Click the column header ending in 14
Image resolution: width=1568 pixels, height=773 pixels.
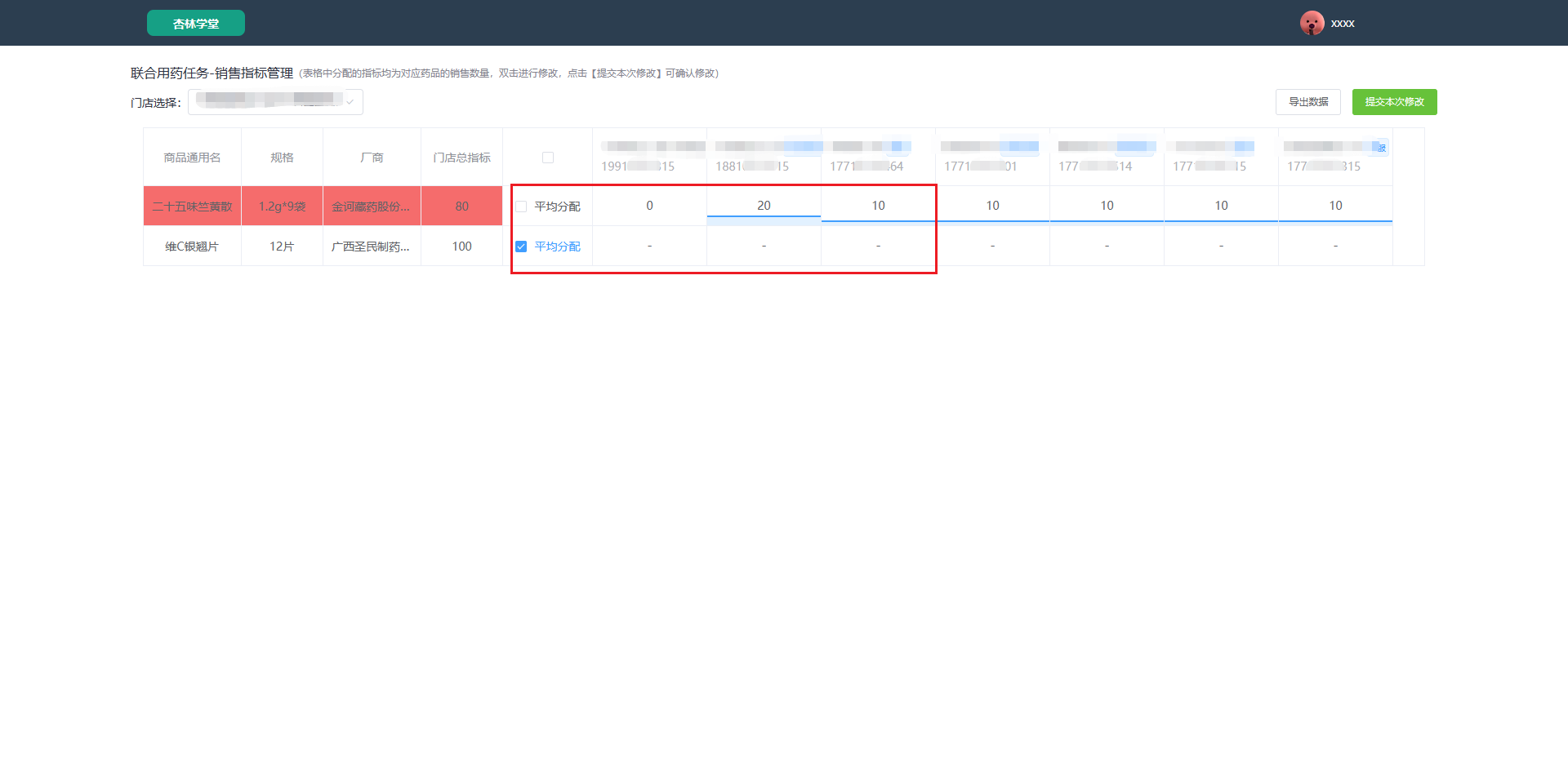[x=1107, y=157]
